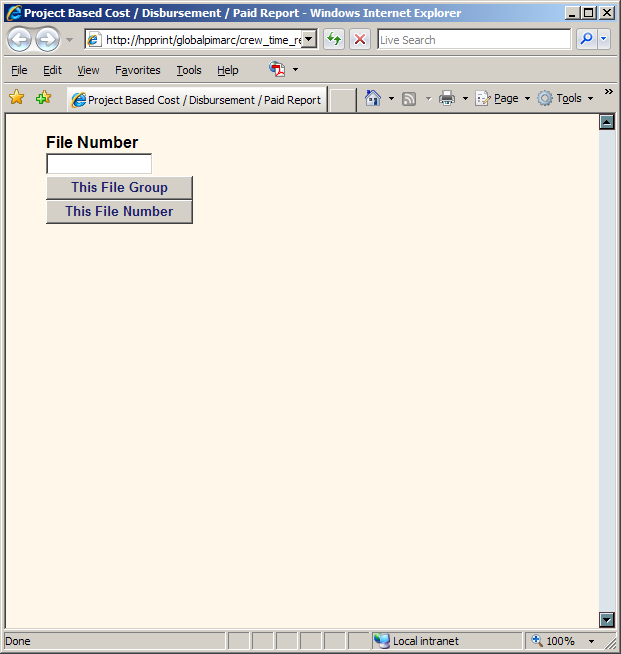The height and width of the screenshot is (654, 621).
Task: Open the Edit menu
Action: [x=52, y=70]
